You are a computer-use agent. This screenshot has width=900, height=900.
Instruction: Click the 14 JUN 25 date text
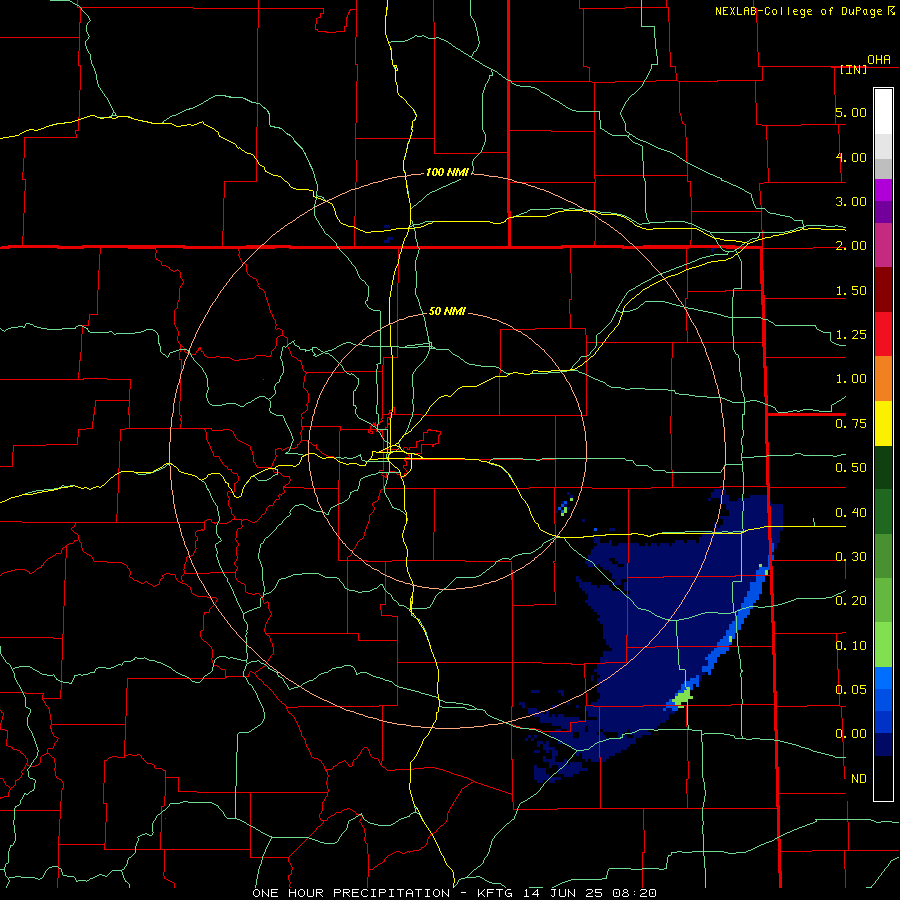(x=564, y=893)
